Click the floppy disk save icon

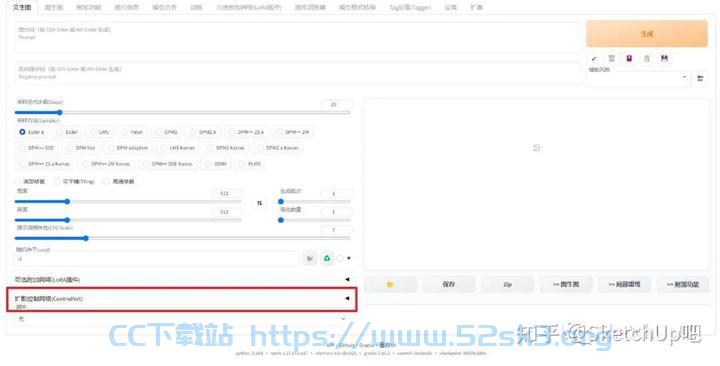click(664, 58)
